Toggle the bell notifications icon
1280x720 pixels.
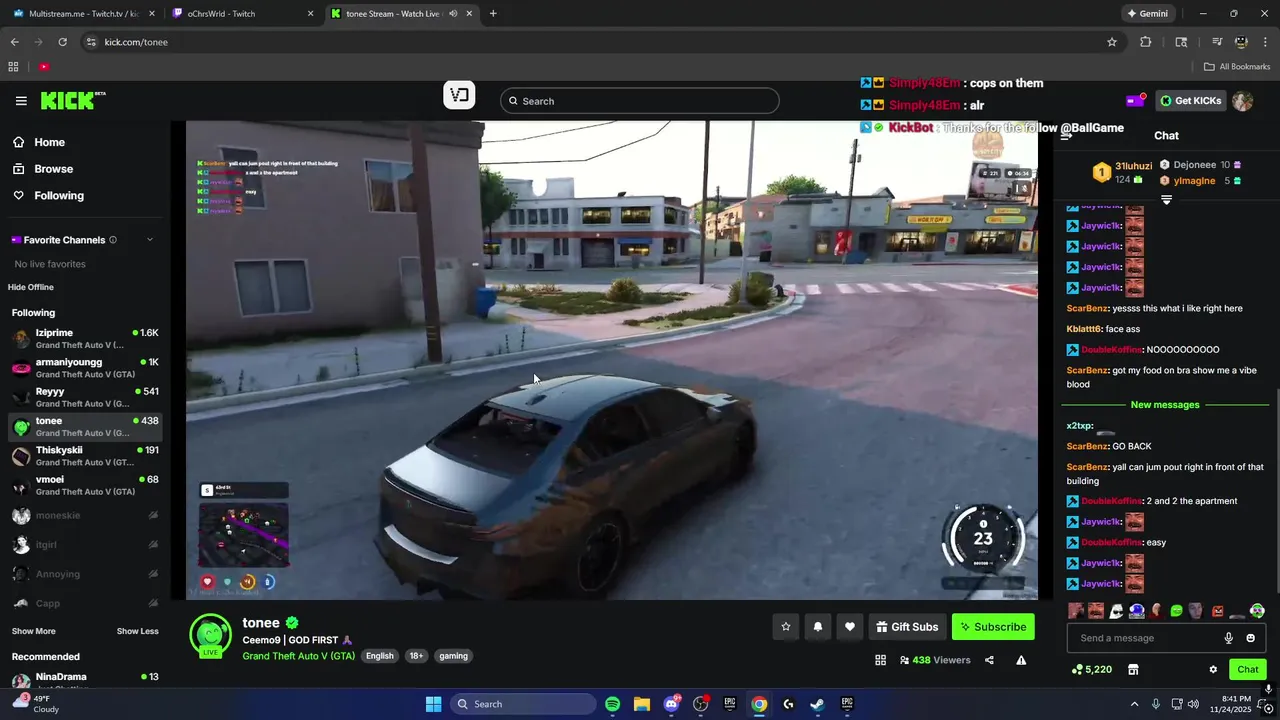(x=818, y=627)
